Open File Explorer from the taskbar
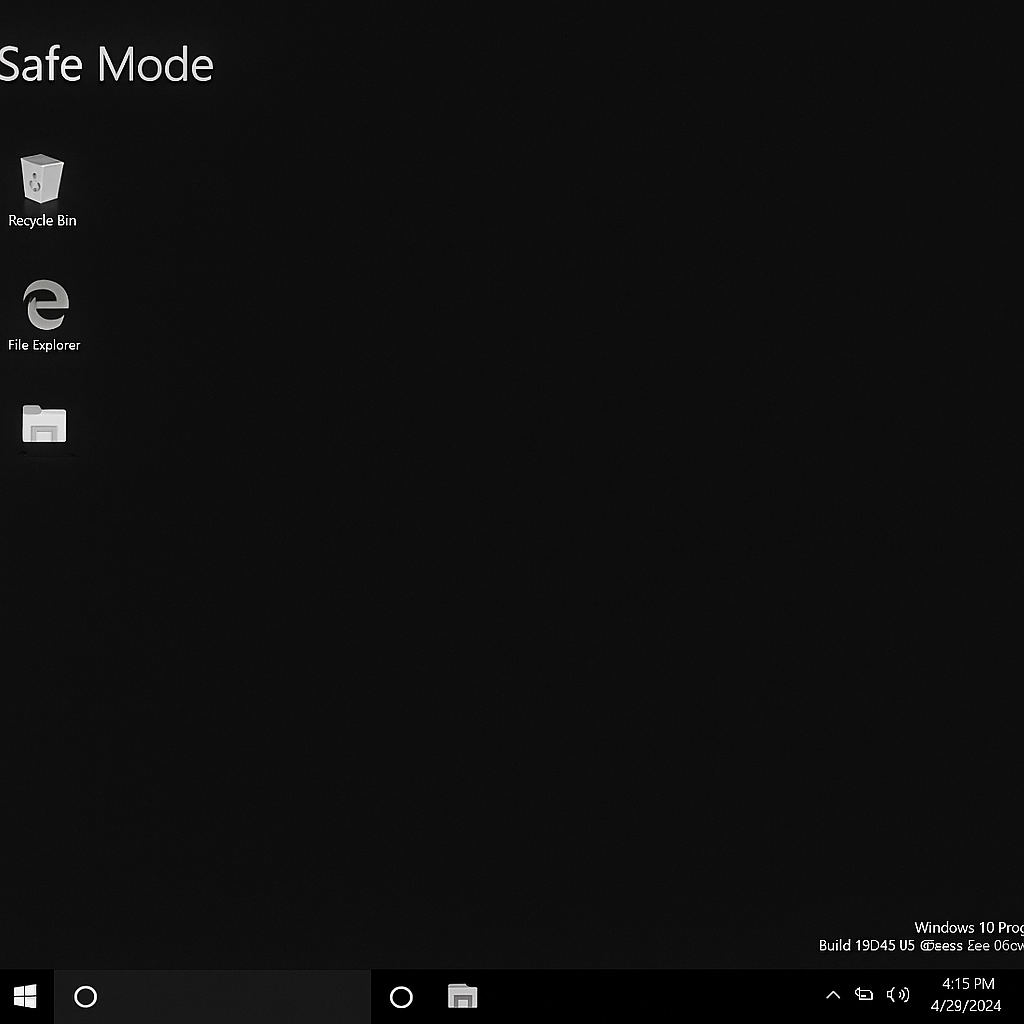1024x1024 pixels. pos(462,996)
